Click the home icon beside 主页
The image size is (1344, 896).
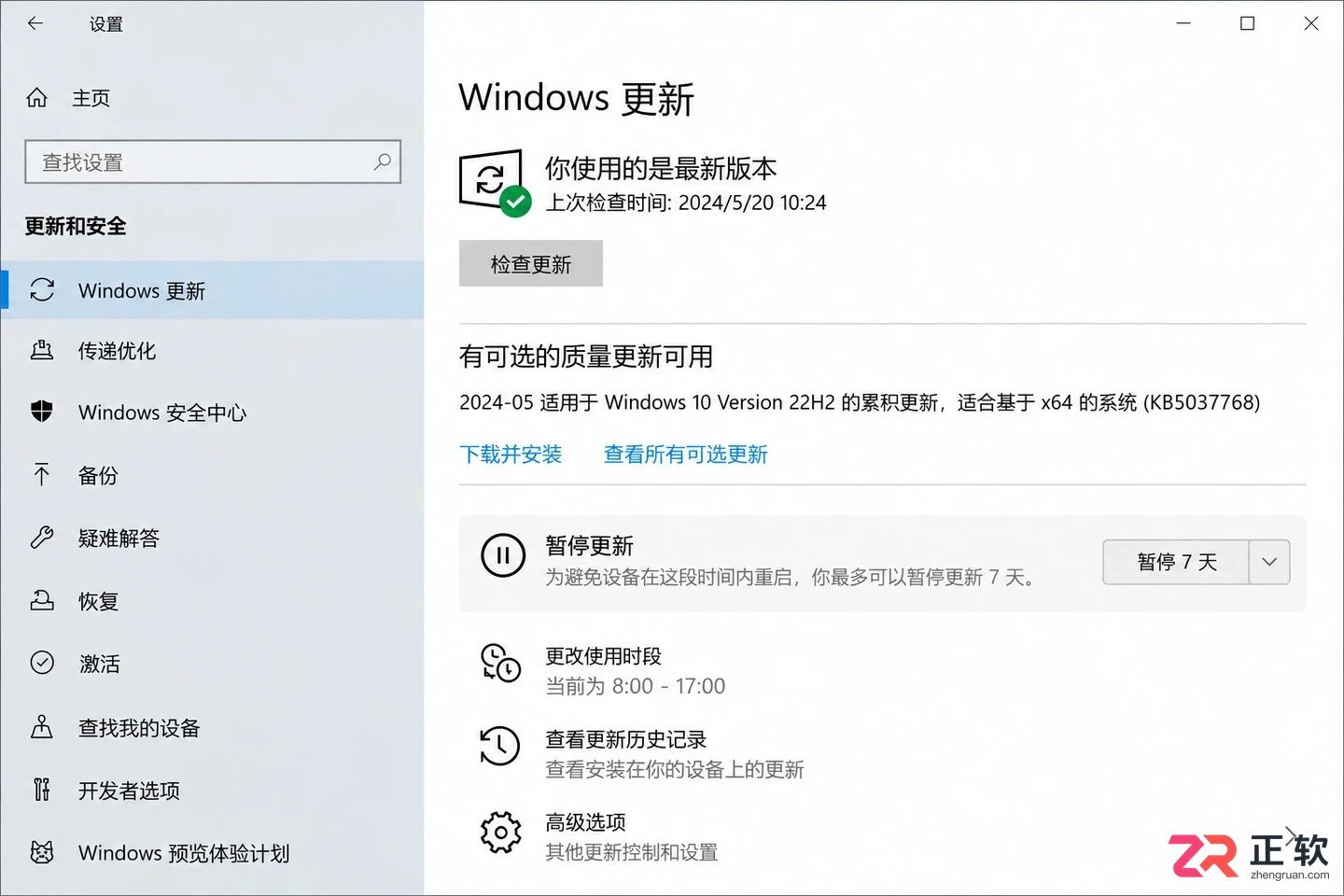pyautogui.click(x=37, y=98)
